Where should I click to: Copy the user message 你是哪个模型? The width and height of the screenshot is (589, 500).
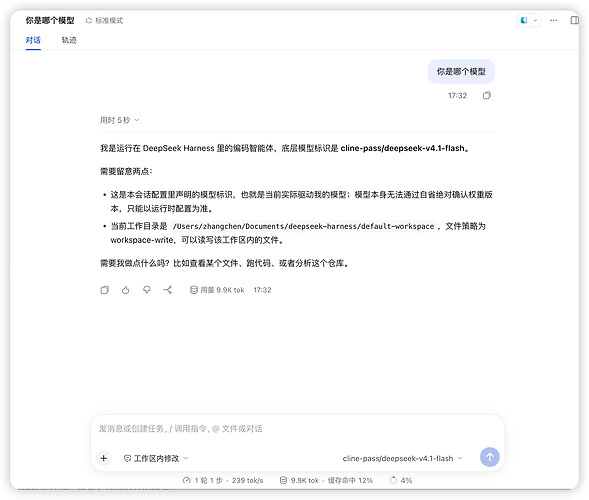point(487,95)
